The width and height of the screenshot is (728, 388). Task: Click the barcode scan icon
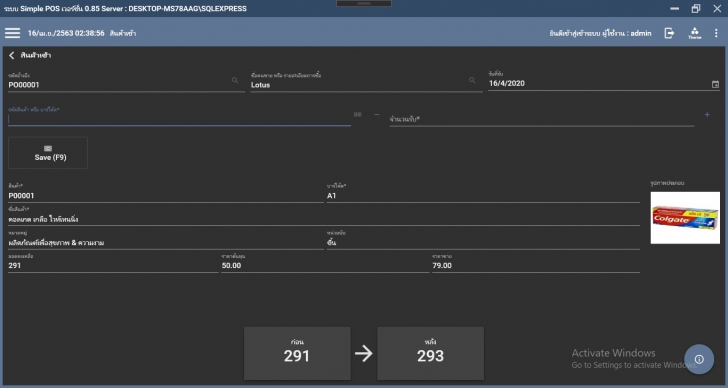click(x=358, y=114)
